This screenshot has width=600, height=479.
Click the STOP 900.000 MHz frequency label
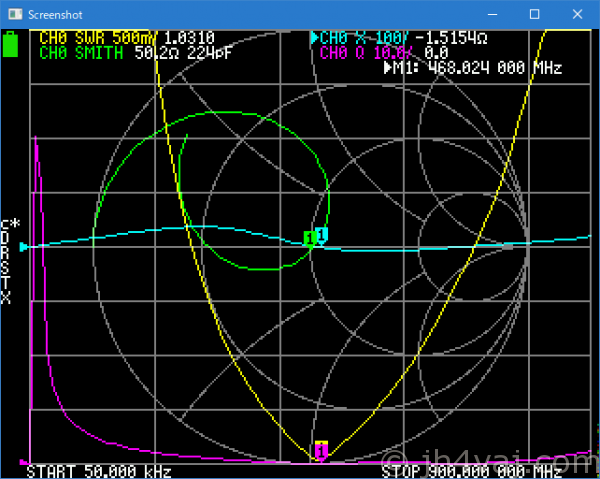point(470,471)
